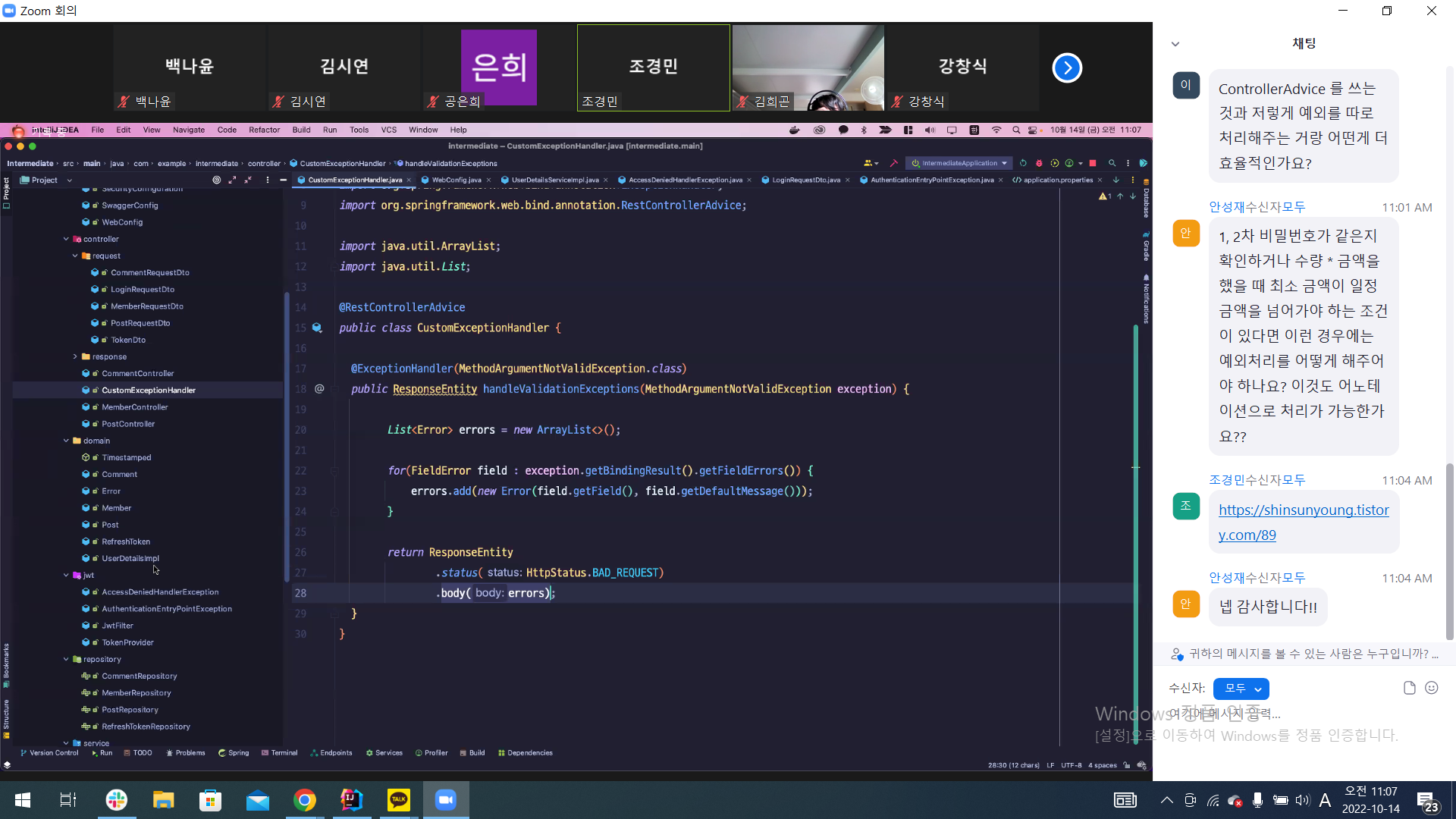Select 조경민 participant video tile

[x=653, y=68]
